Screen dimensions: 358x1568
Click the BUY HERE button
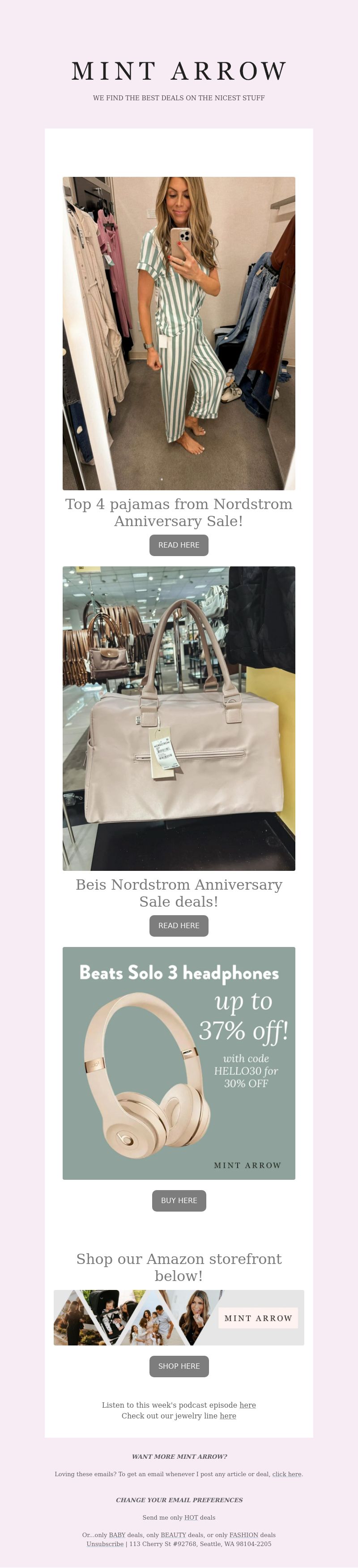pos(179,1201)
